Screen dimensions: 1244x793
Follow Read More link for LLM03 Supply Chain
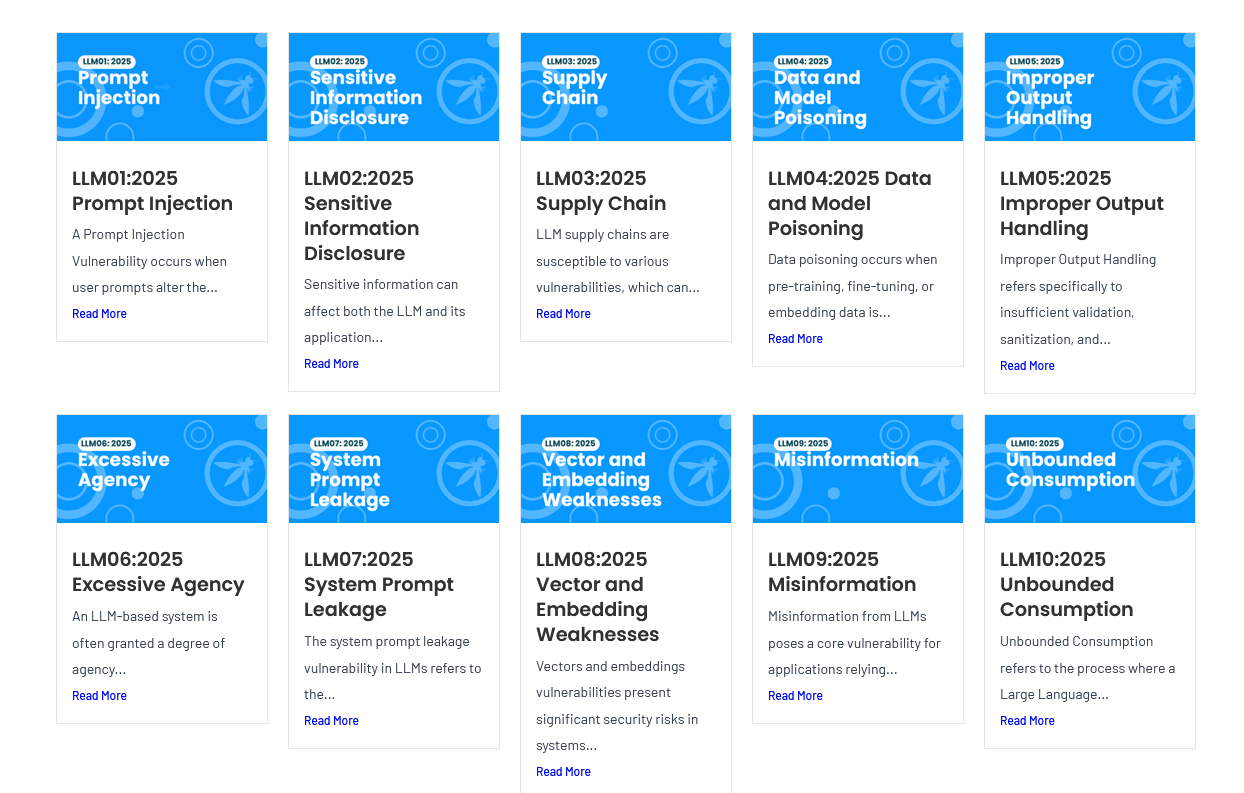[x=563, y=314]
